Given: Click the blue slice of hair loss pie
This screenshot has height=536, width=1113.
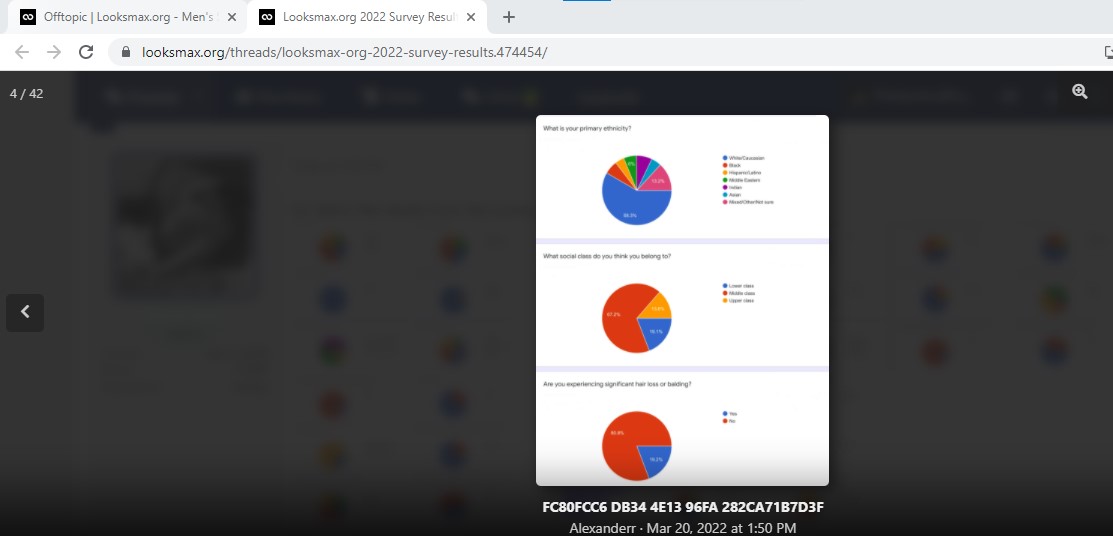Looking at the screenshot, I should 655,459.
